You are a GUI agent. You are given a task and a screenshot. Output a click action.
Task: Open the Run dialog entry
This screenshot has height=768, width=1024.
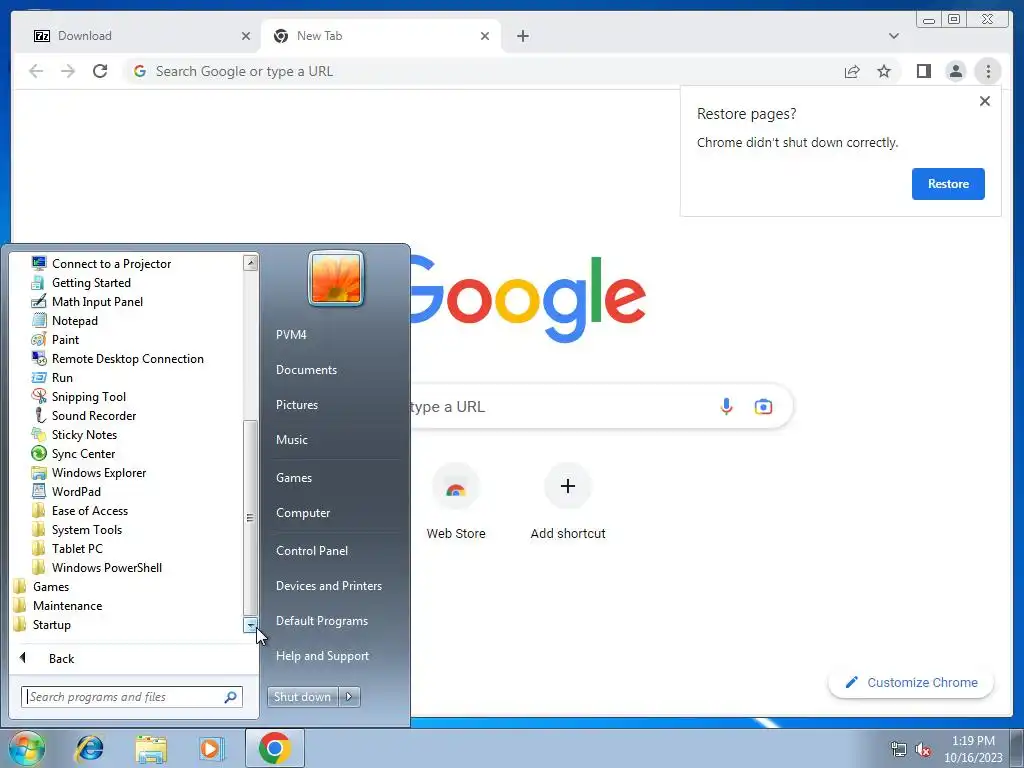point(52,377)
